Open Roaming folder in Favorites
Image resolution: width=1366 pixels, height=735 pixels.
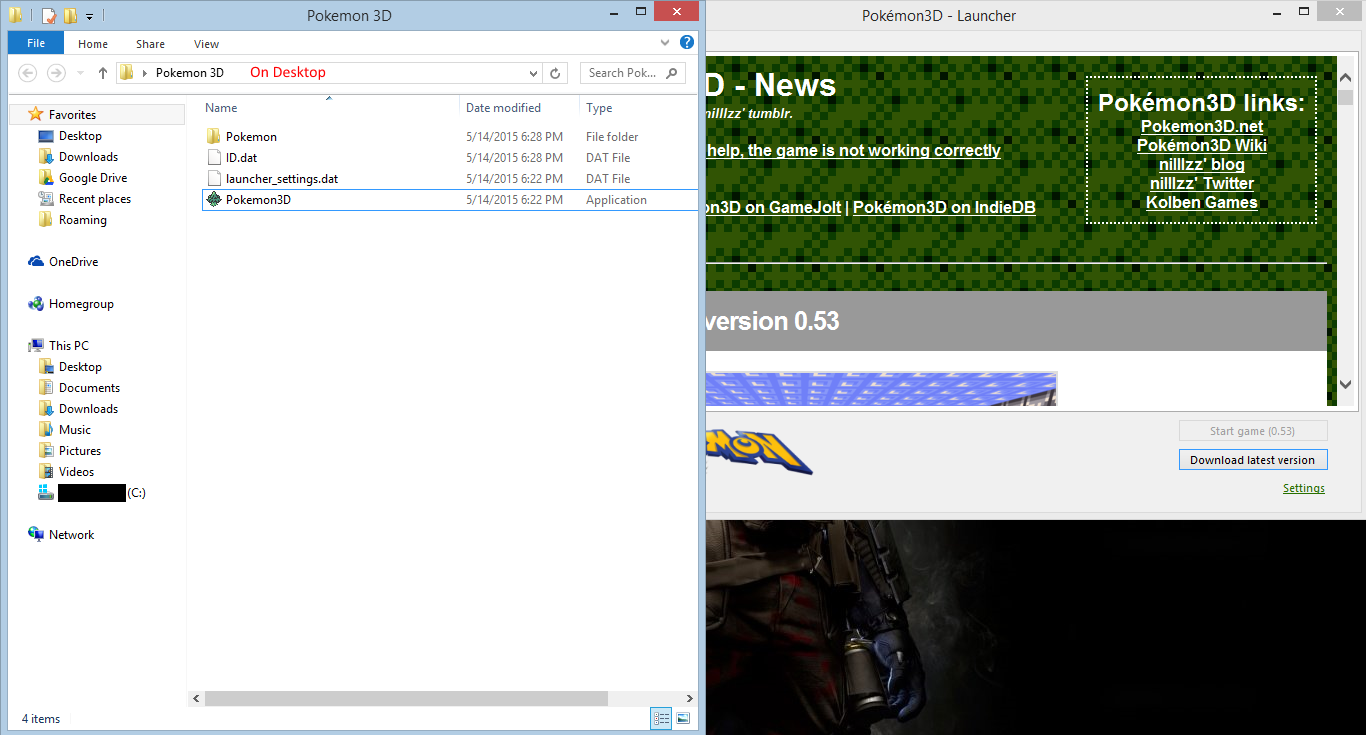(83, 220)
